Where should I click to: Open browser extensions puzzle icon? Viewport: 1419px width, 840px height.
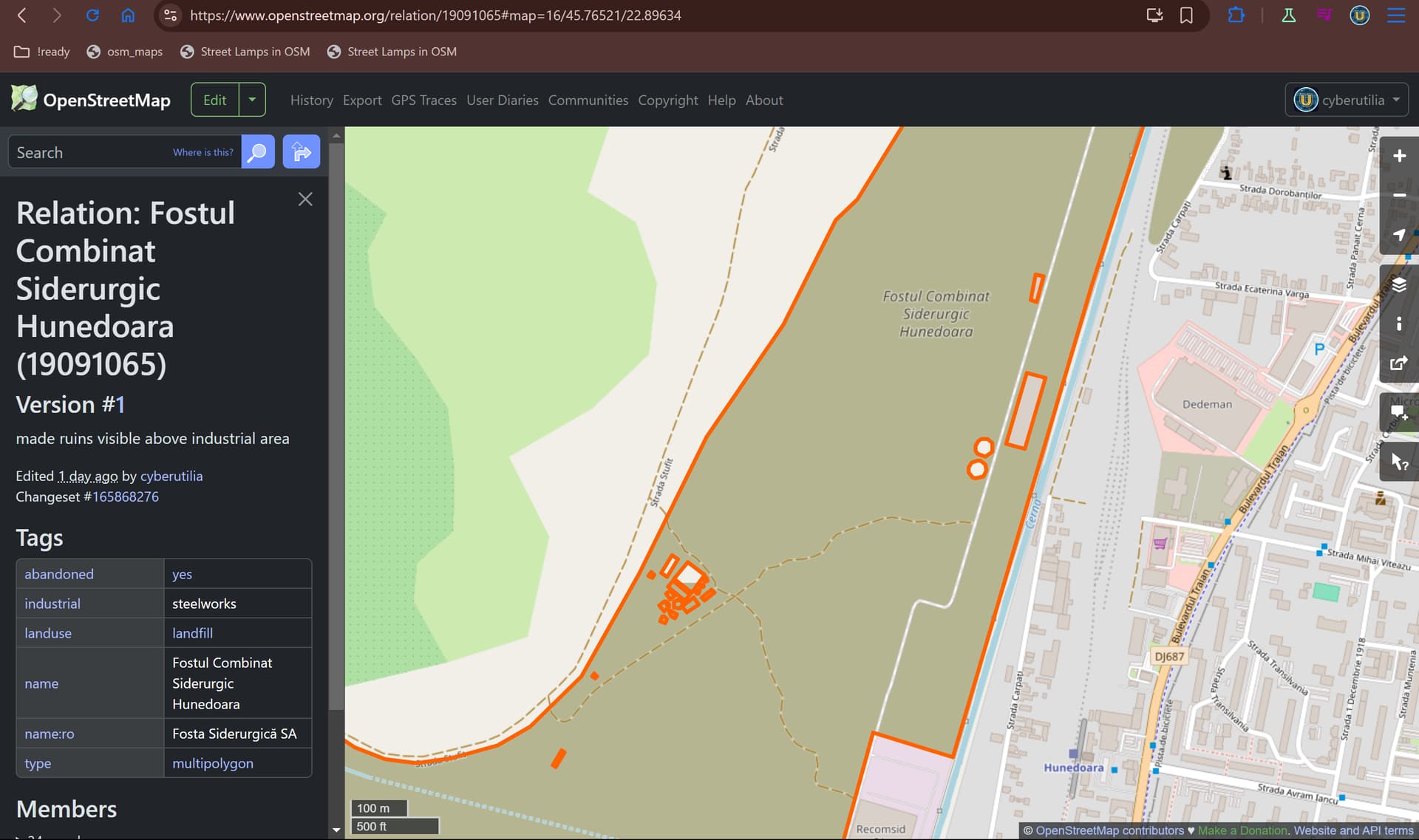tap(1236, 15)
